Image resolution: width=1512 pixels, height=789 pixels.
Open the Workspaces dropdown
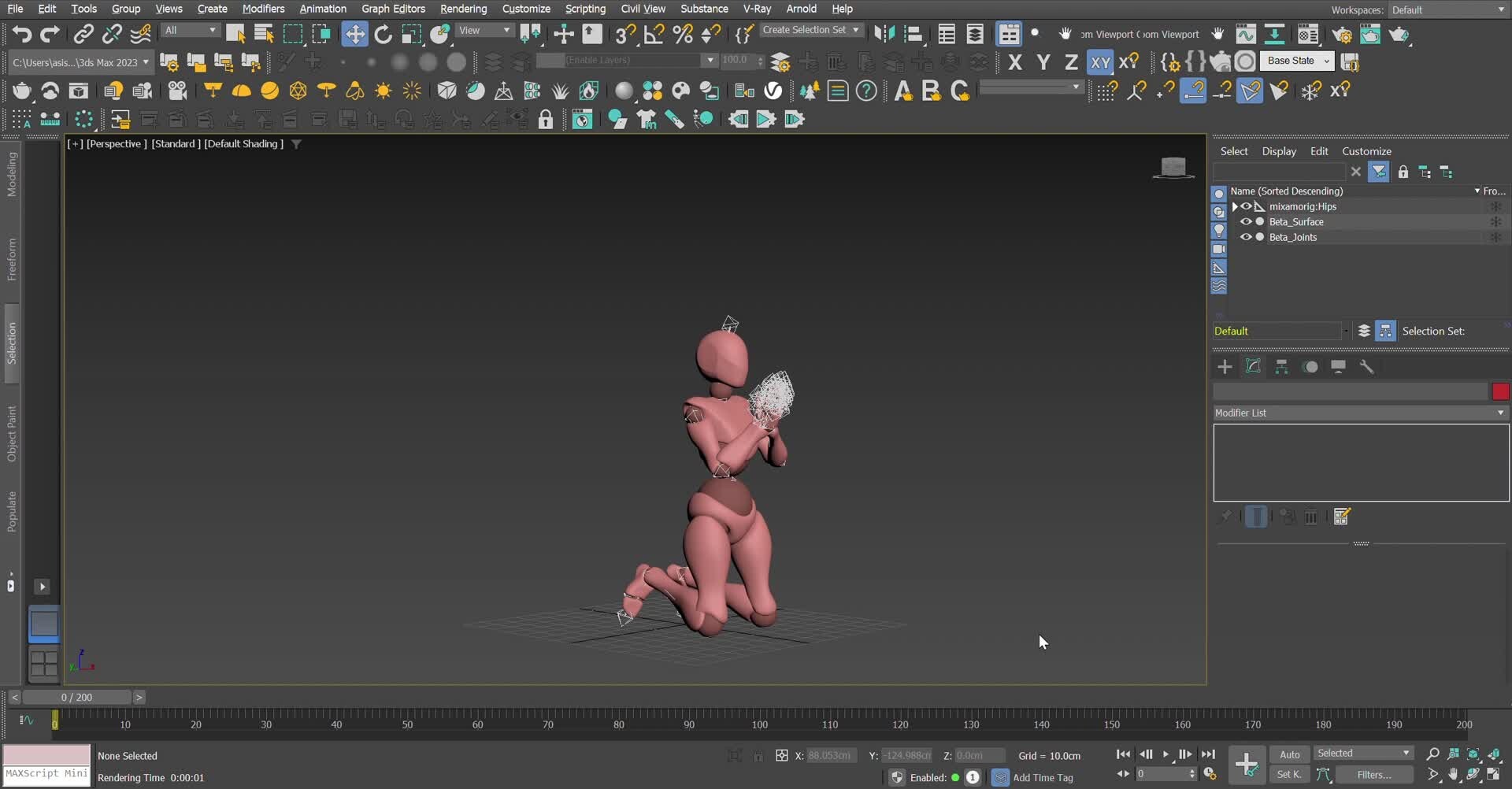pos(1447,9)
